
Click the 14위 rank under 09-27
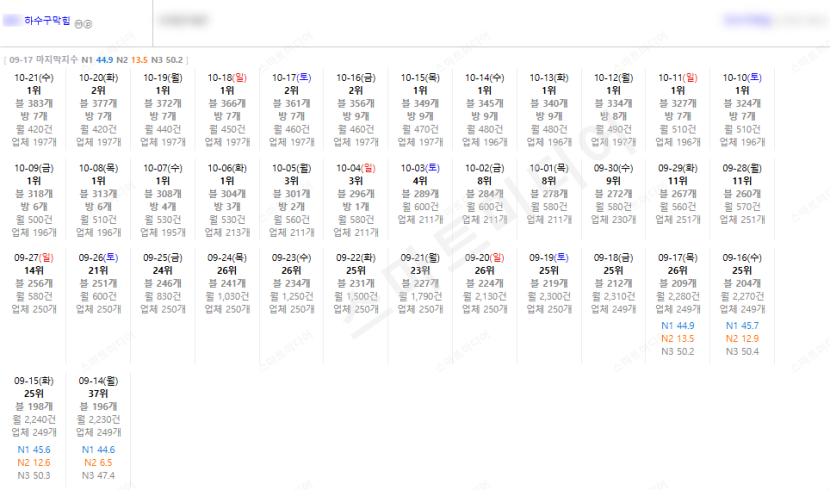34,271
